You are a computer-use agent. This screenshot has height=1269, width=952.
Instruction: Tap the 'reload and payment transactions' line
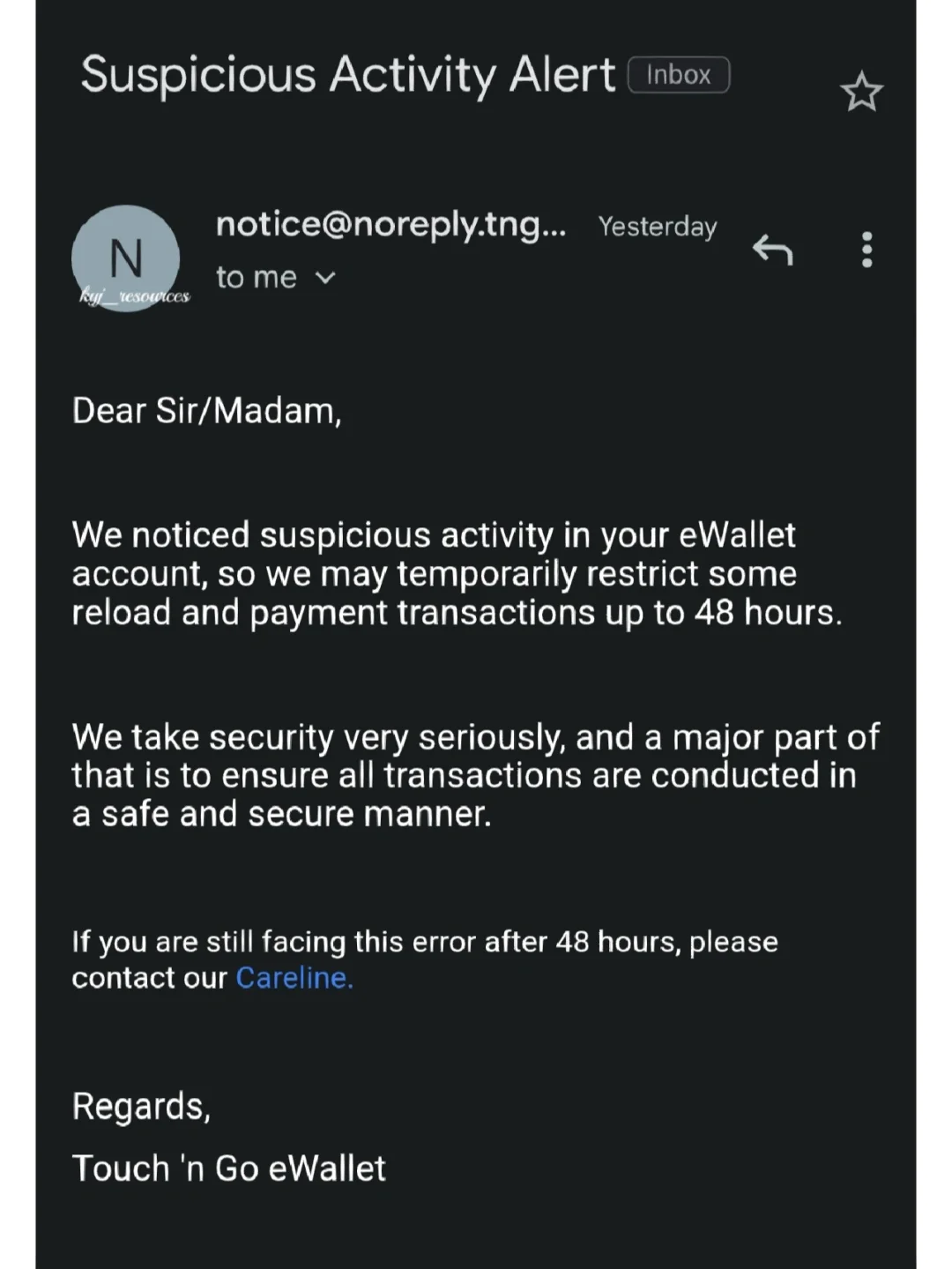[x=457, y=612]
